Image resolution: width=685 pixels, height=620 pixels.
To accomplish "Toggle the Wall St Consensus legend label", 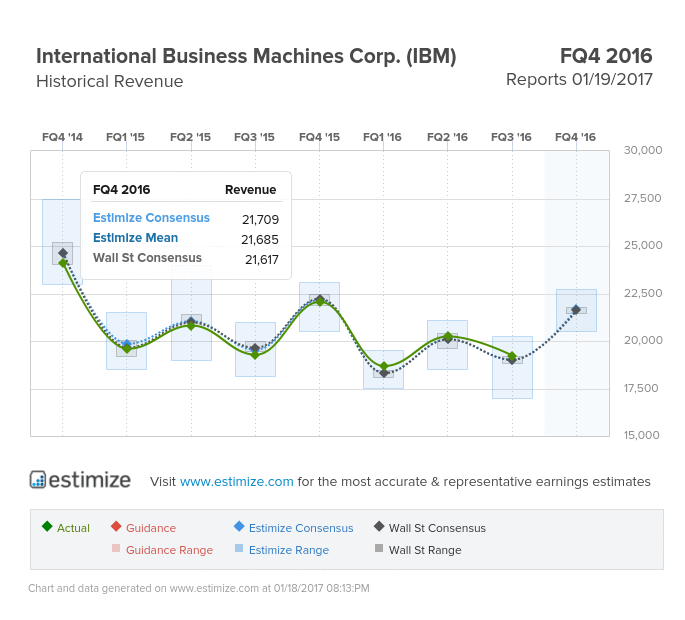I will click(437, 528).
